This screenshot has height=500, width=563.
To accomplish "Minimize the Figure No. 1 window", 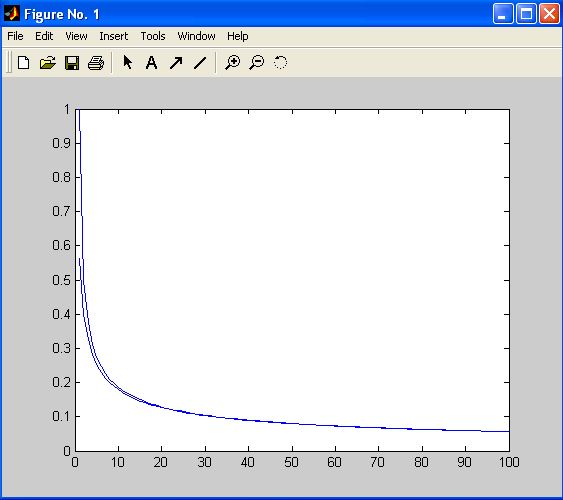I will tap(503, 14).
